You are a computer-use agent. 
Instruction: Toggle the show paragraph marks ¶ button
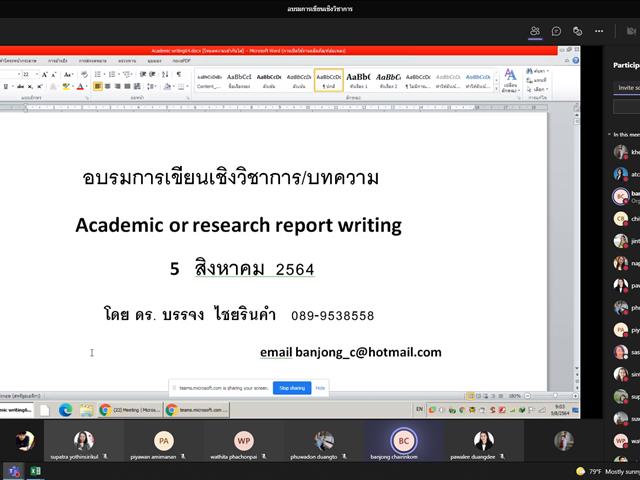[x=178, y=74]
